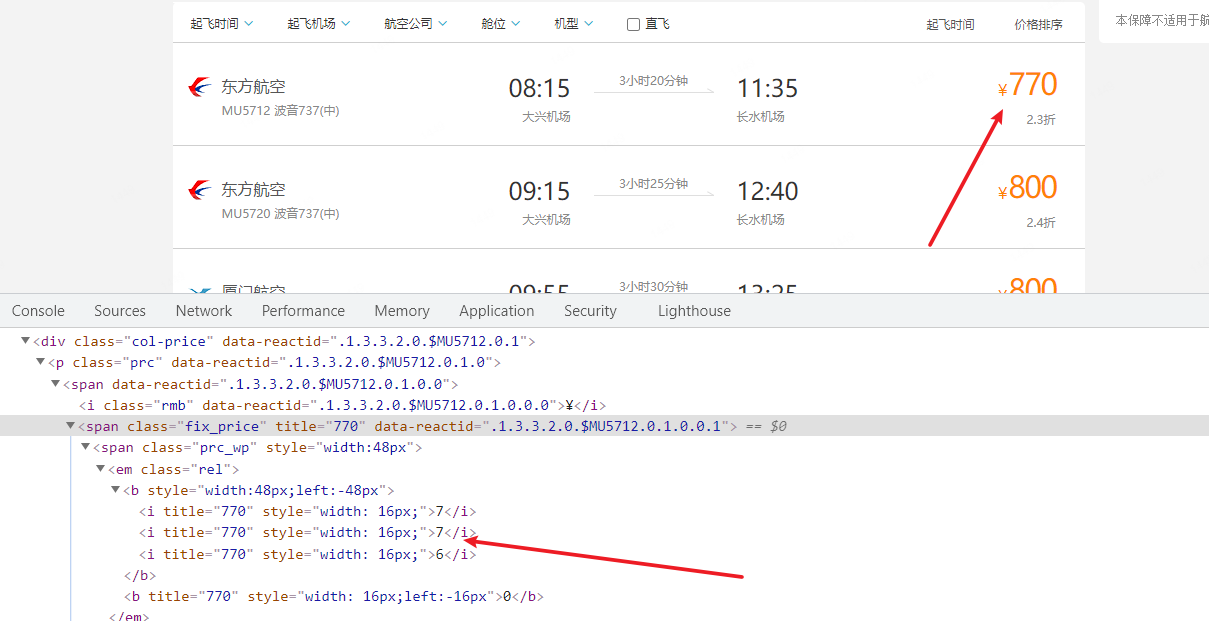
Task: Open the Network tab in DevTools
Action: [204, 311]
